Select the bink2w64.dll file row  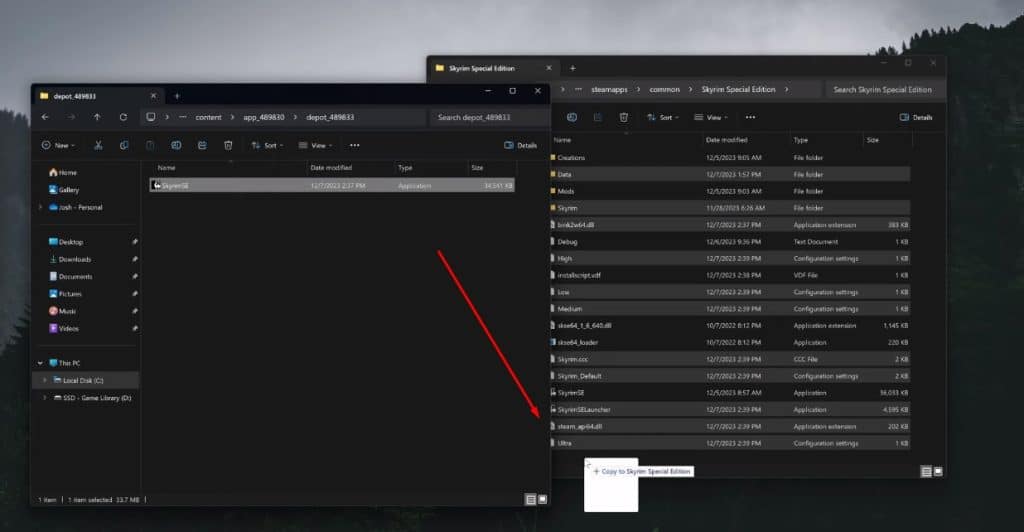pyautogui.click(x=730, y=225)
